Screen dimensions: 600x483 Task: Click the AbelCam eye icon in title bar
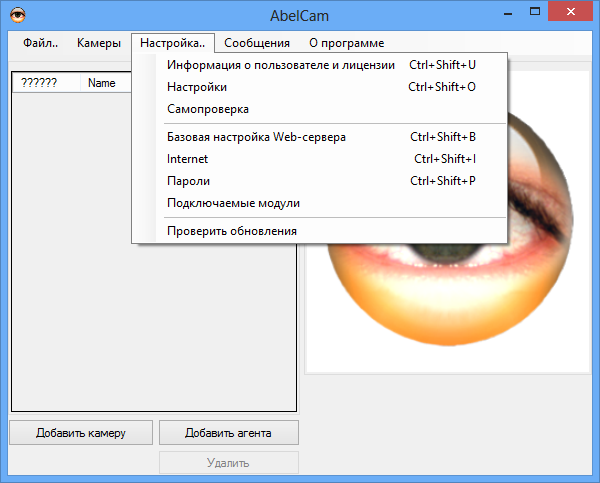click(x=18, y=15)
